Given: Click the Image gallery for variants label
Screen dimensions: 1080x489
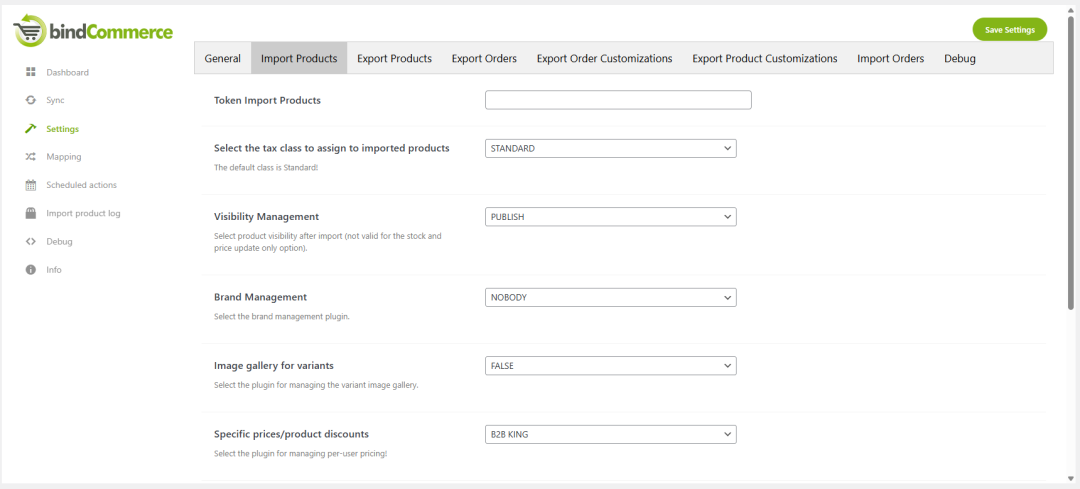Looking at the screenshot, I should [x=274, y=366].
